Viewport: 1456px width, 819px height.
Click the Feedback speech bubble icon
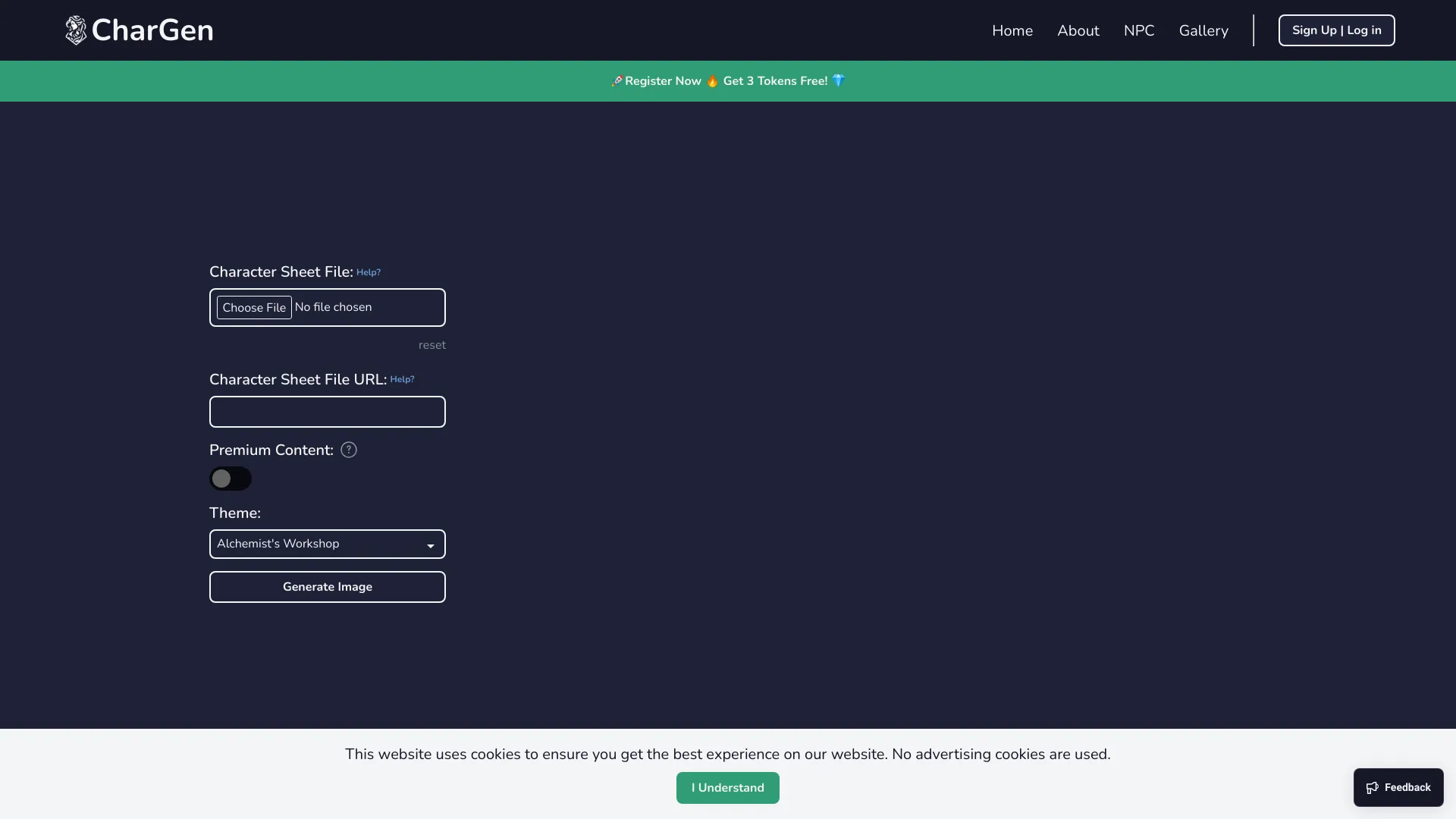pos(1373,787)
